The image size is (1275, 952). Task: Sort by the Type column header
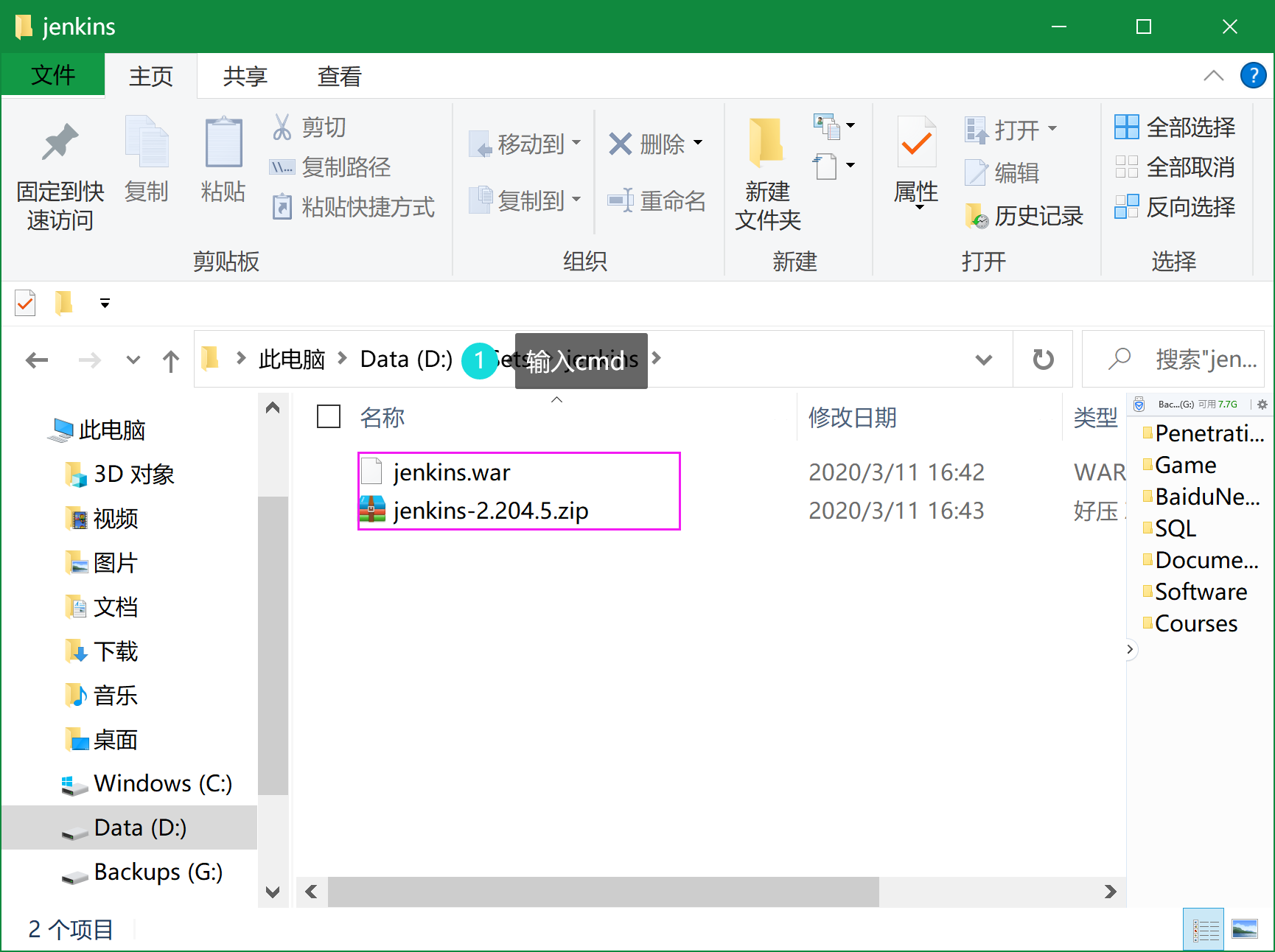tap(1095, 417)
